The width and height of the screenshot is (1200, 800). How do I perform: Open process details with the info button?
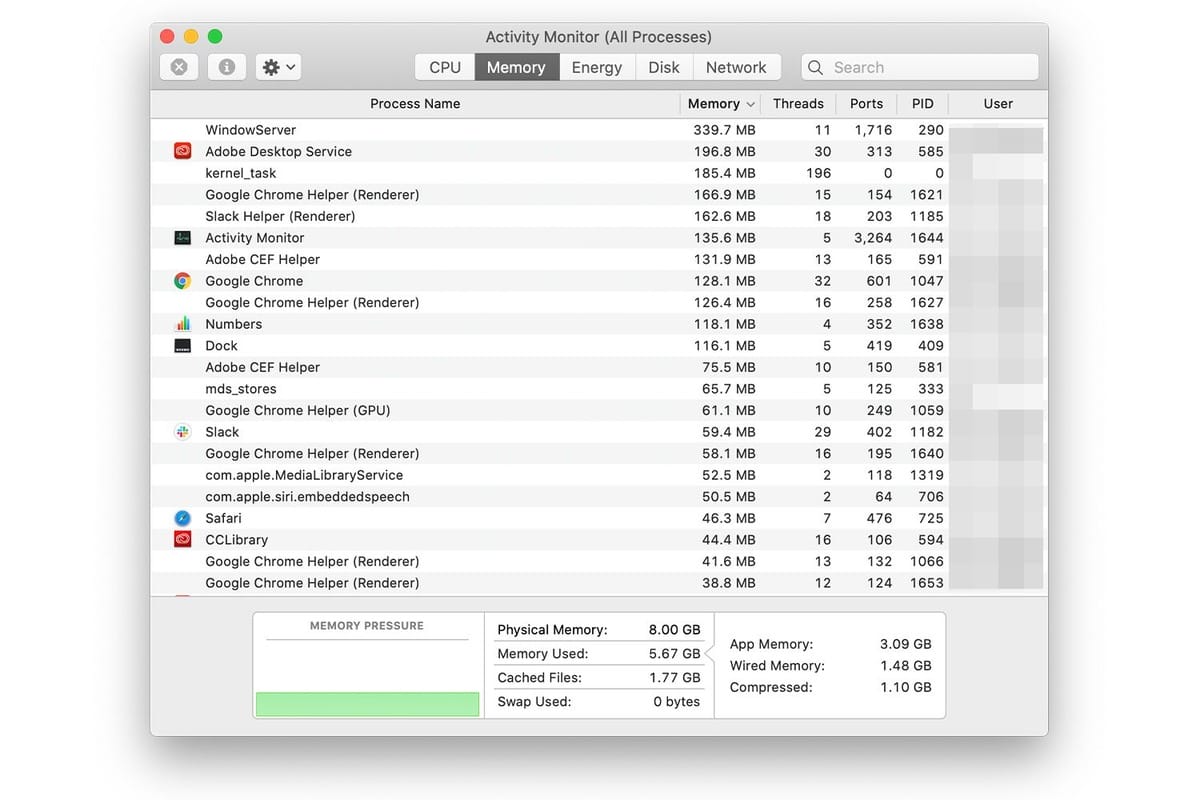pyautogui.click(x=226, y=66)
